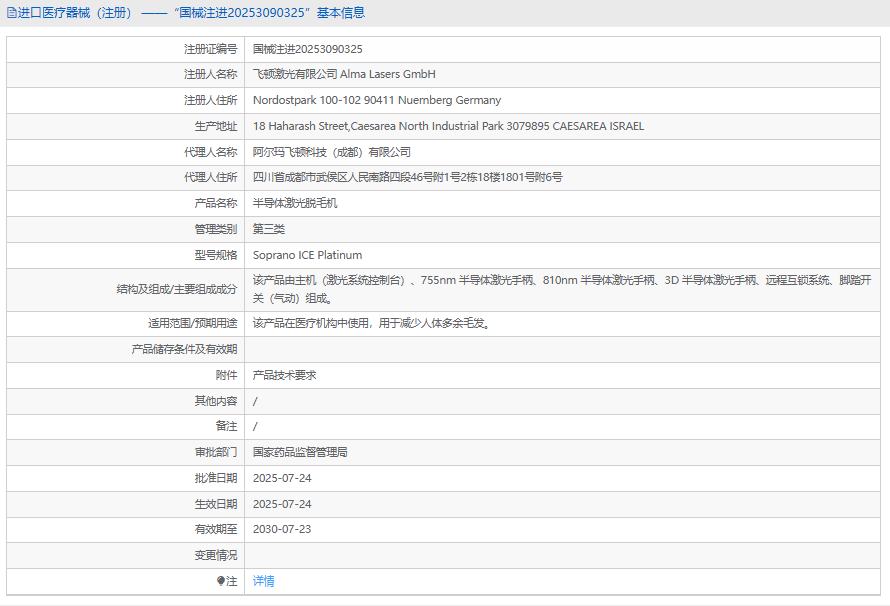Image resolution: width=890 pixels, height=606 pixels.
Task: Click the 产品技术要求 attachment text
Action: 284,375
